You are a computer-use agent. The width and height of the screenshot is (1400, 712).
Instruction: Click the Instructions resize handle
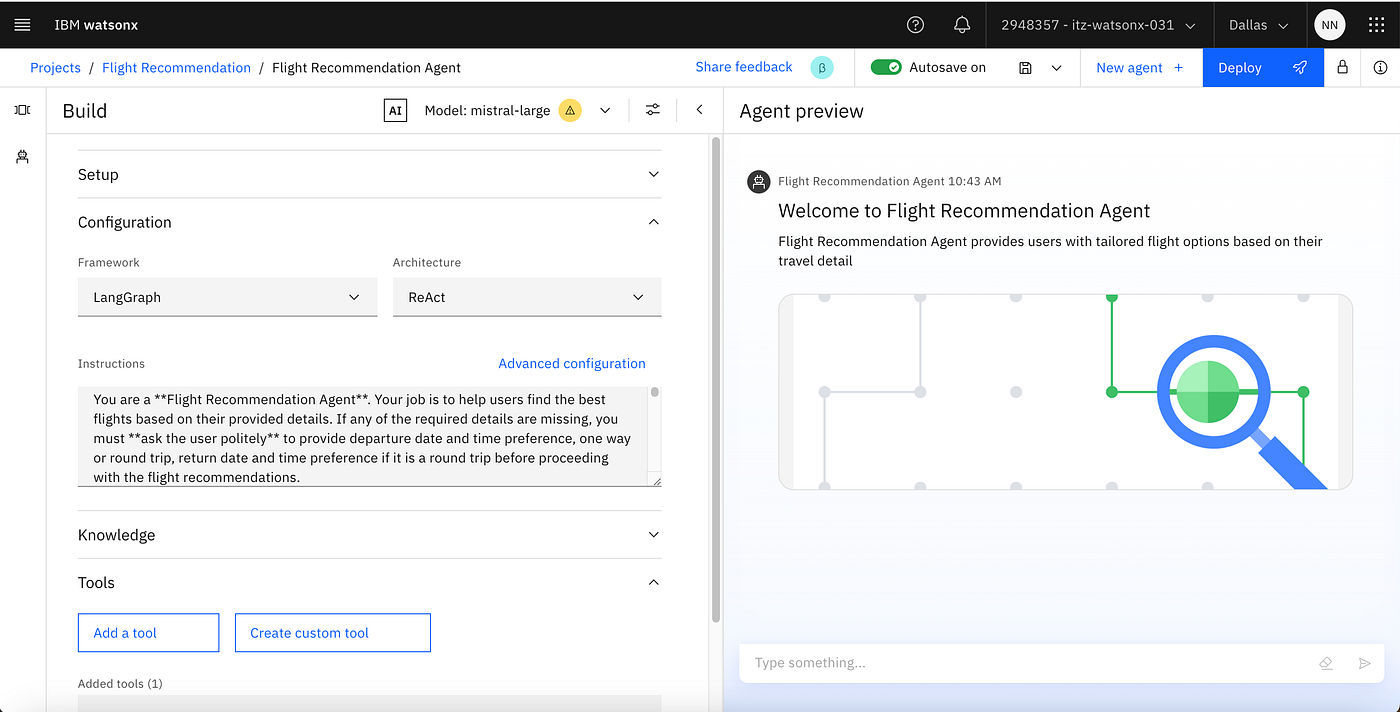point(657,482)
